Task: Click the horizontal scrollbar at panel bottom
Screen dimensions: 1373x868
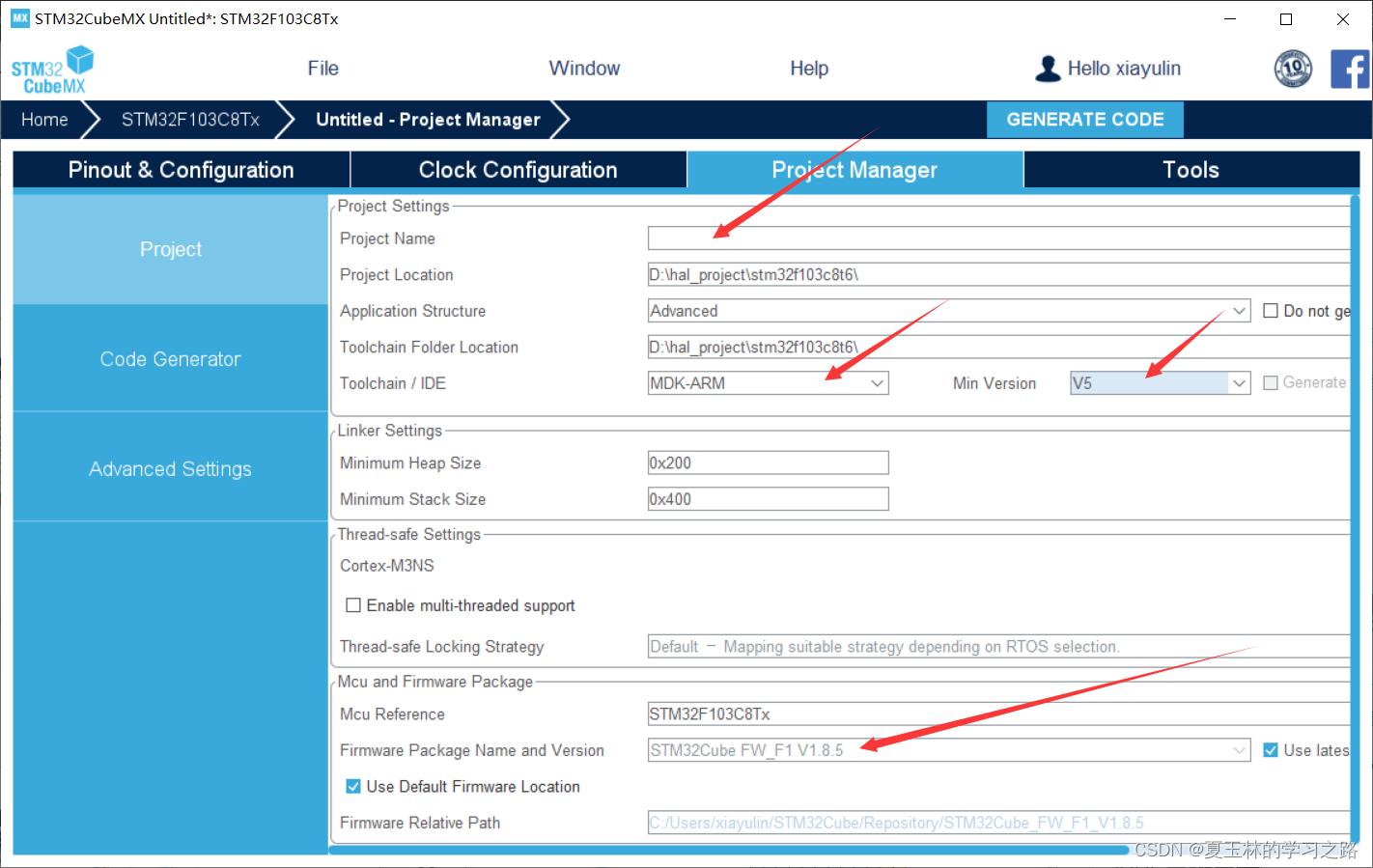Action: [x=729, y=851]
